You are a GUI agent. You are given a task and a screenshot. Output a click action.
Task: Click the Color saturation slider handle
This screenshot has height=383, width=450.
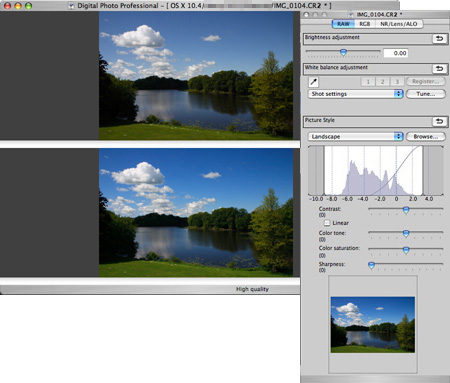coord(406,250)
